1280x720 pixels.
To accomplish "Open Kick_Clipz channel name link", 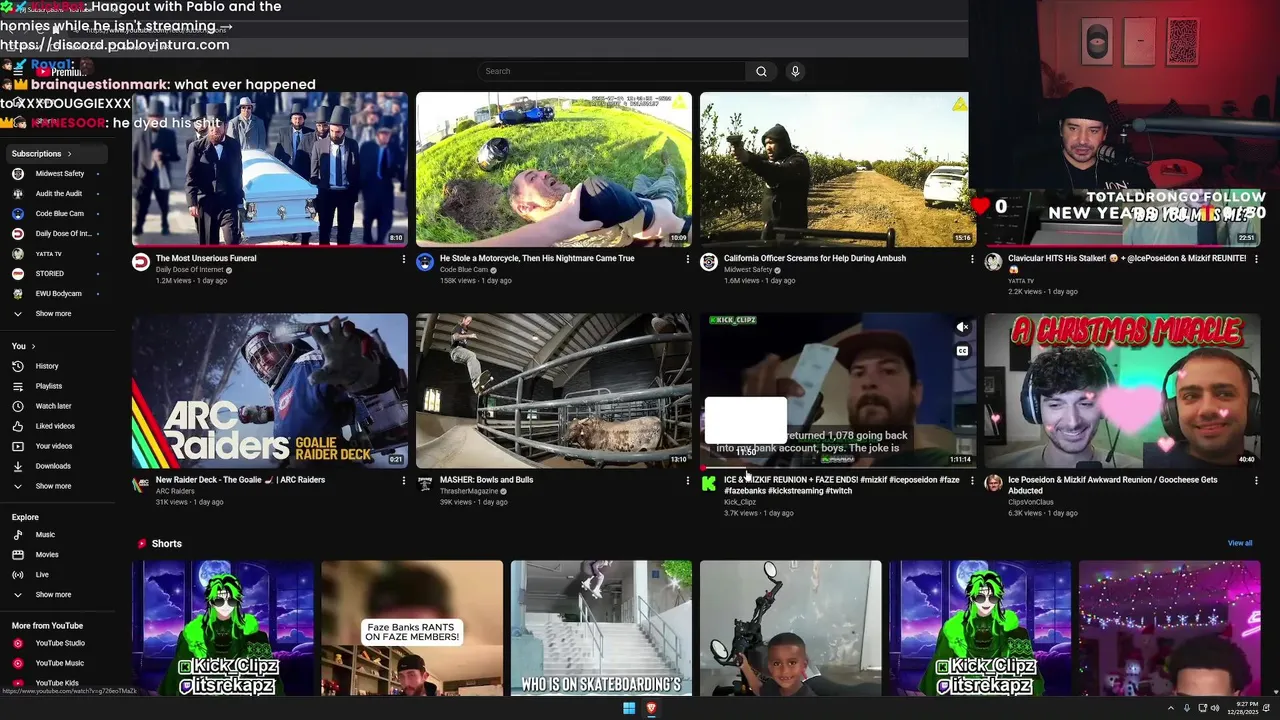I will 740,502.
